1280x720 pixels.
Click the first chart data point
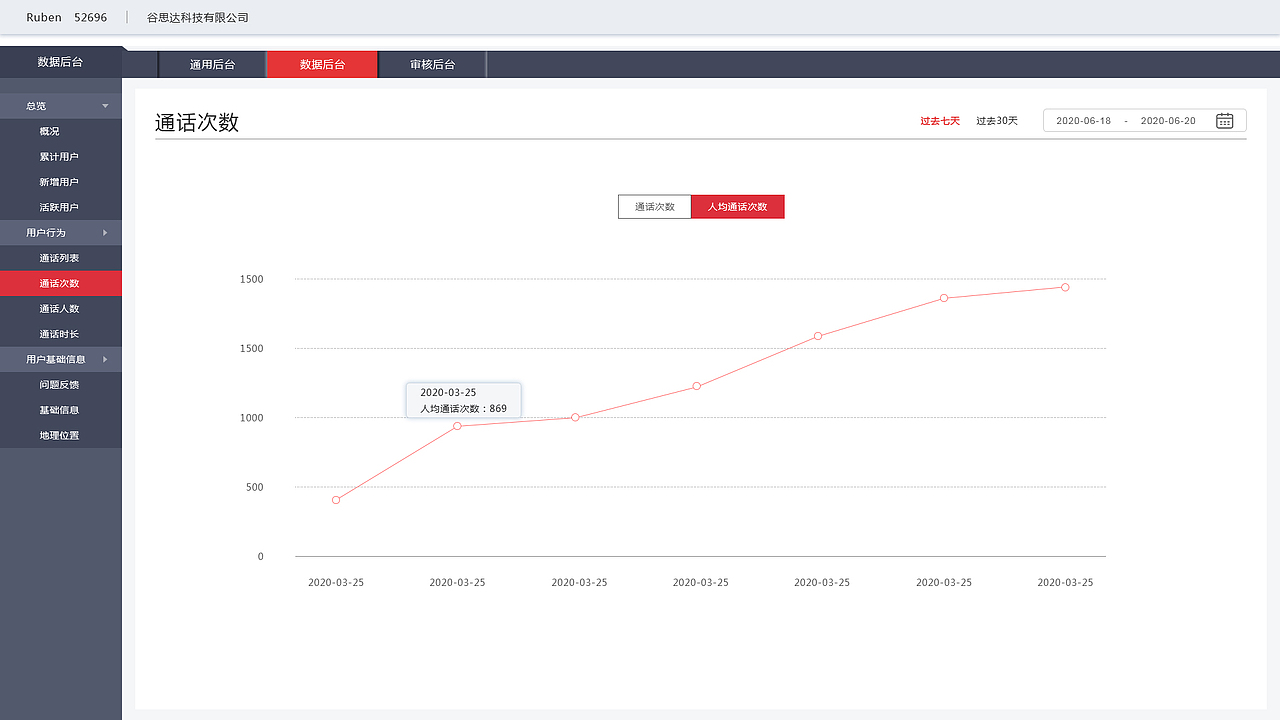click(336, 500)
